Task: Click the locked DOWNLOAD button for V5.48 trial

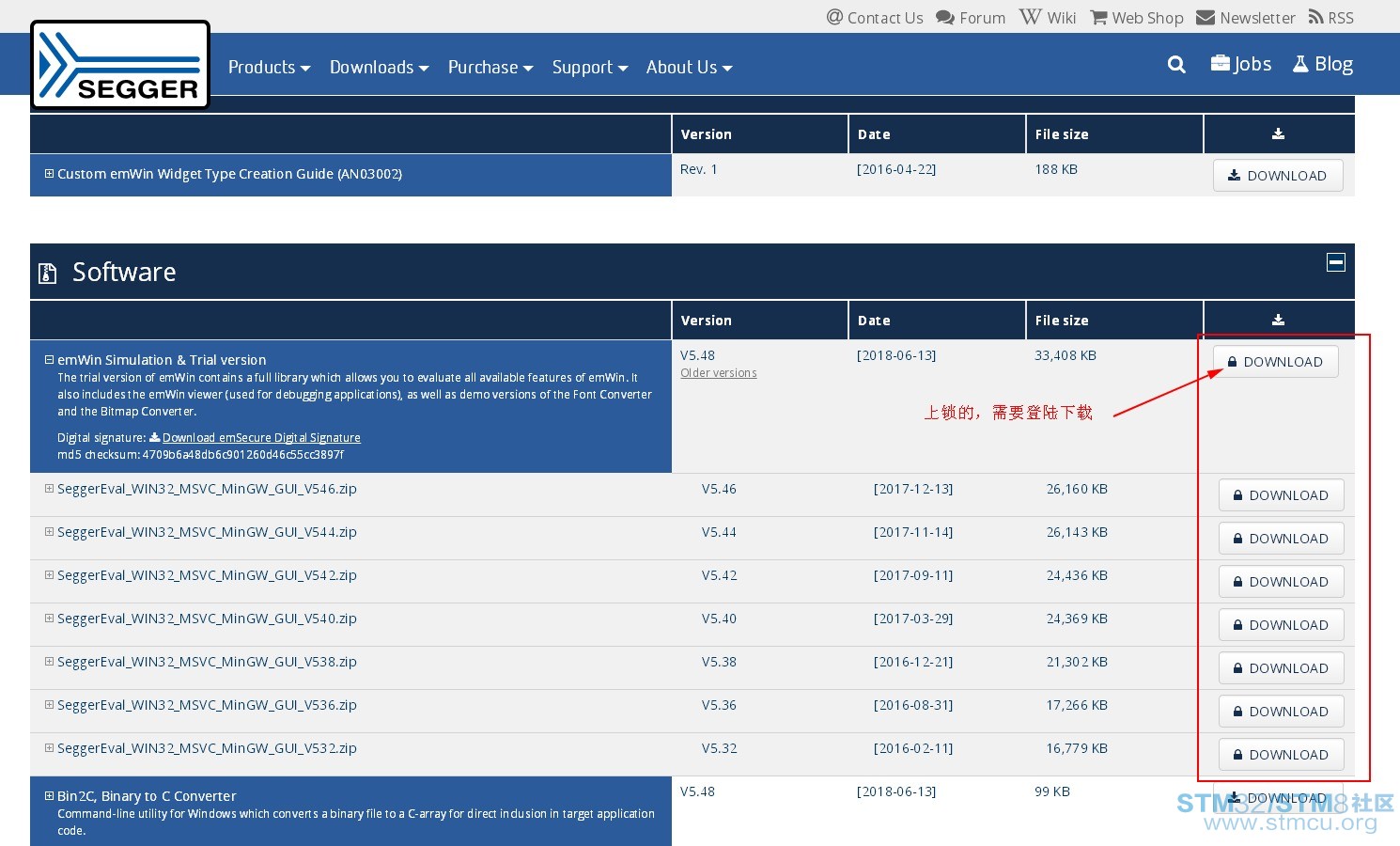Action: [1275, 362]
